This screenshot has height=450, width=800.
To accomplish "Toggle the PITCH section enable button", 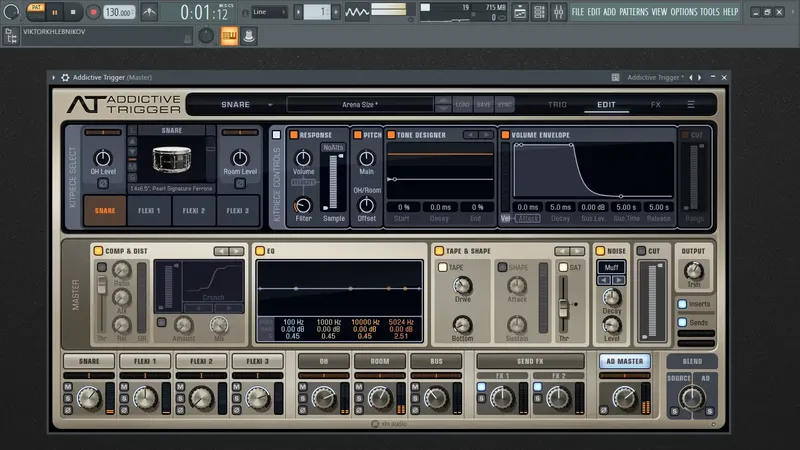I will [358, 135].
